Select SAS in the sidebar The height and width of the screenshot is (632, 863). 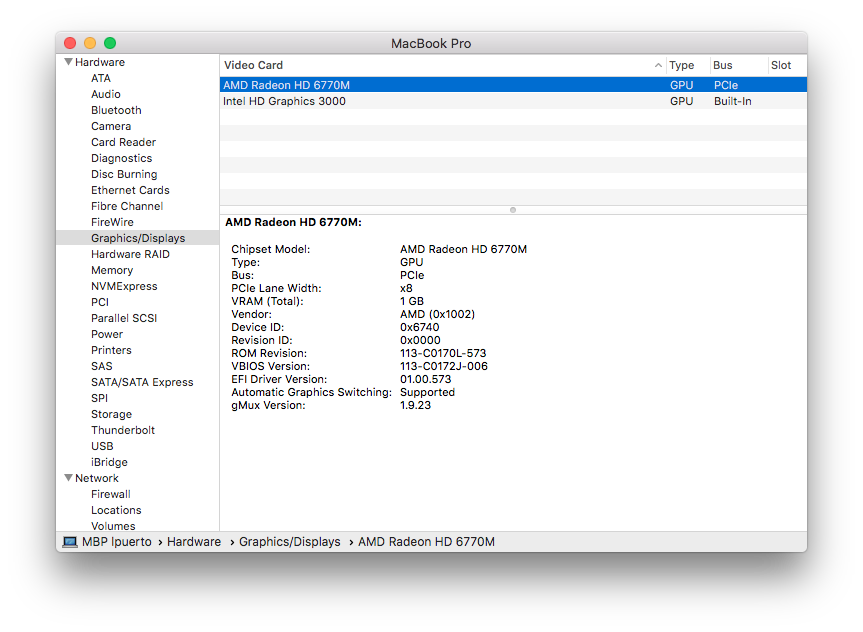click(x=101, y=366)
